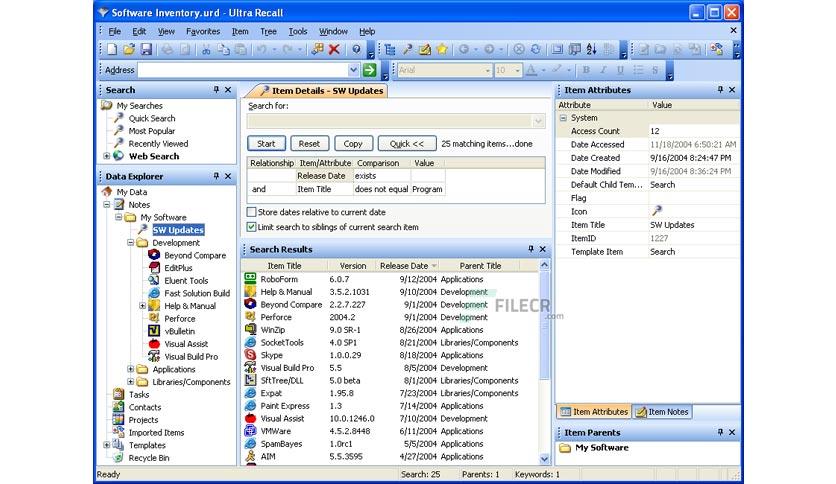Viewport: 836px width, 484px height.
Task: Expand the Web Search node
Action: 107,156
